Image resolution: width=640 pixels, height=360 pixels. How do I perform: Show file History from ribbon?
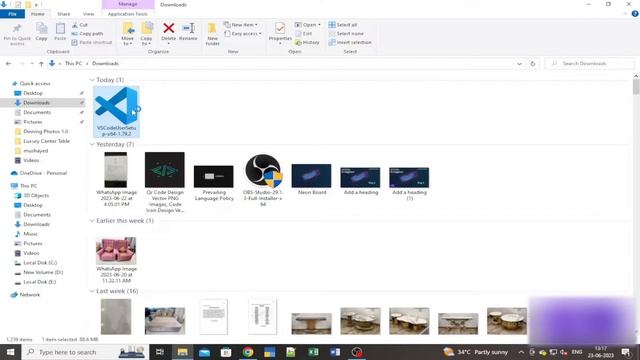307,42
